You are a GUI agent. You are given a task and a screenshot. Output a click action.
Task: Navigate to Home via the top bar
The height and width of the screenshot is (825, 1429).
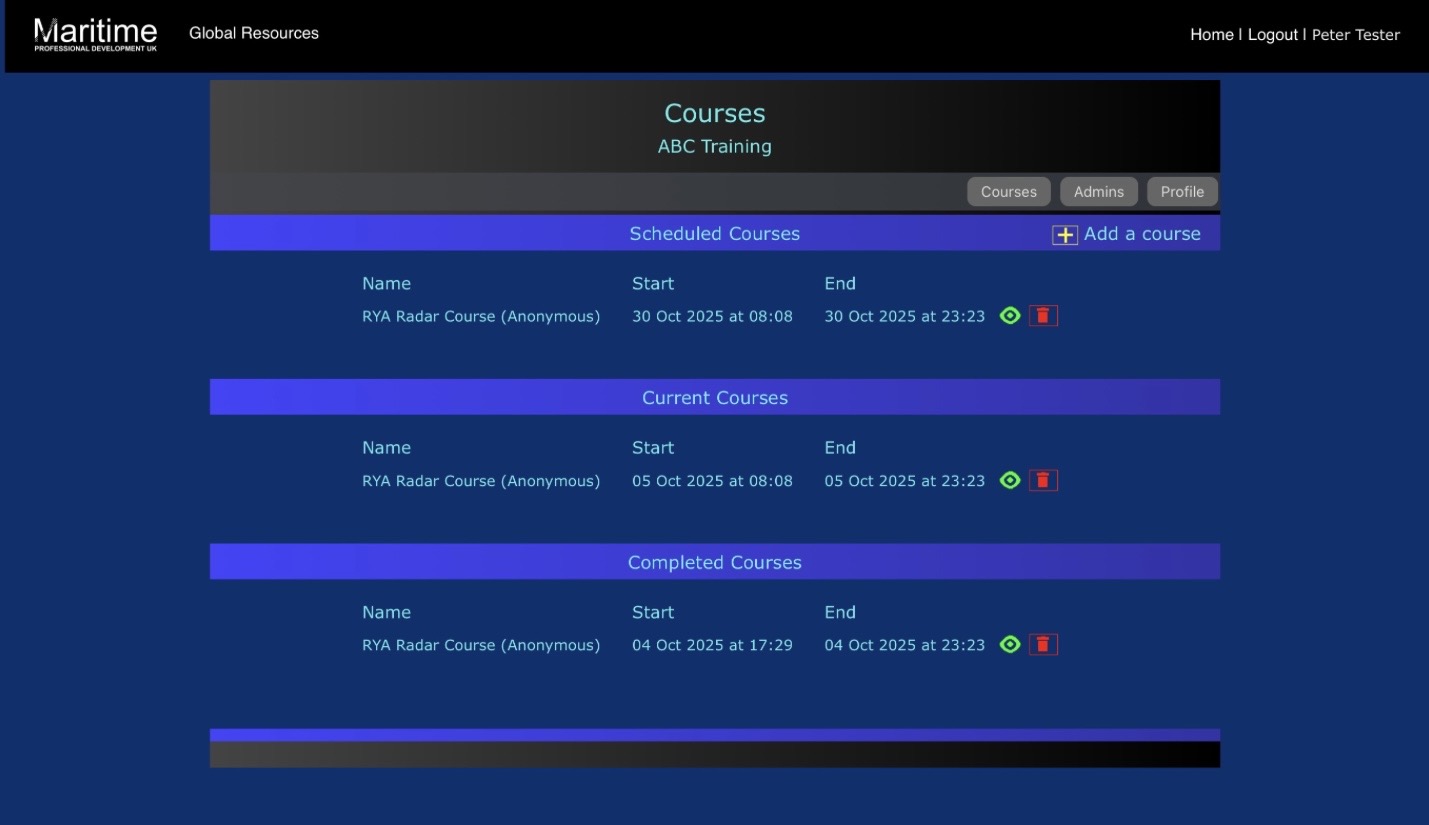tap(1211, 34)
